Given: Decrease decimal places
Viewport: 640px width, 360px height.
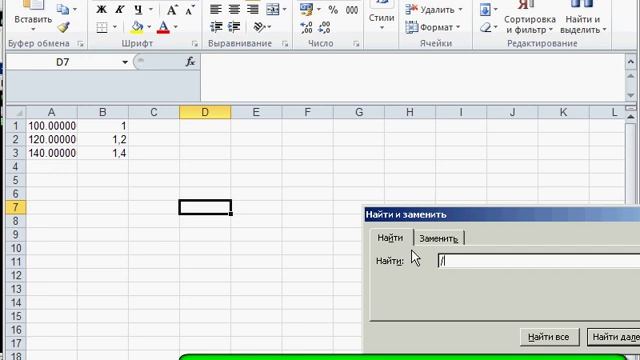Looking at the screenshot, I should pyautogui.click(x=324, y=27).
